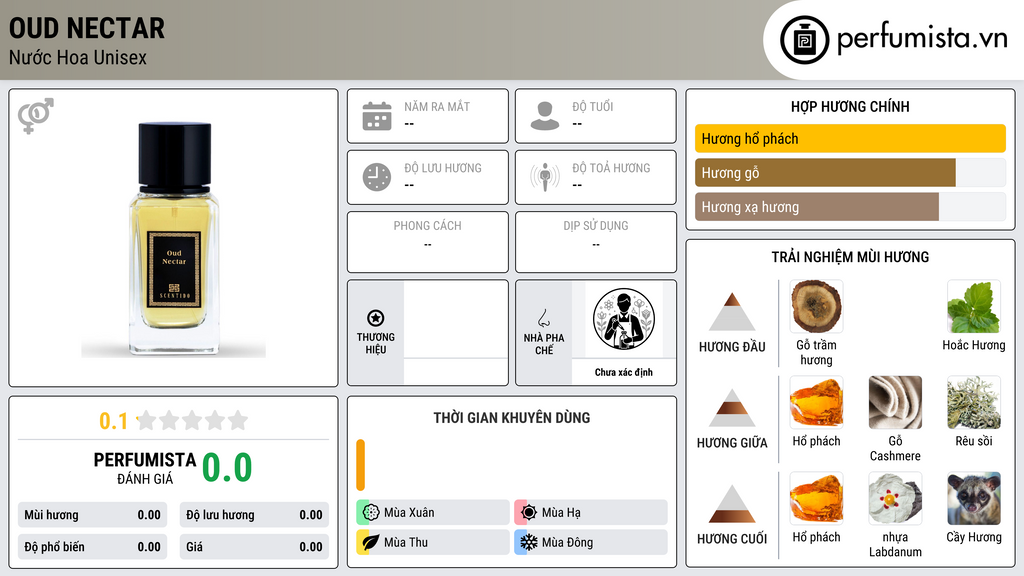The height and width of the screenshot is (576, 1024).
Task: Click the PERFUMISTA ĐÁNH GIÁ label
Action: coord(144,468)
